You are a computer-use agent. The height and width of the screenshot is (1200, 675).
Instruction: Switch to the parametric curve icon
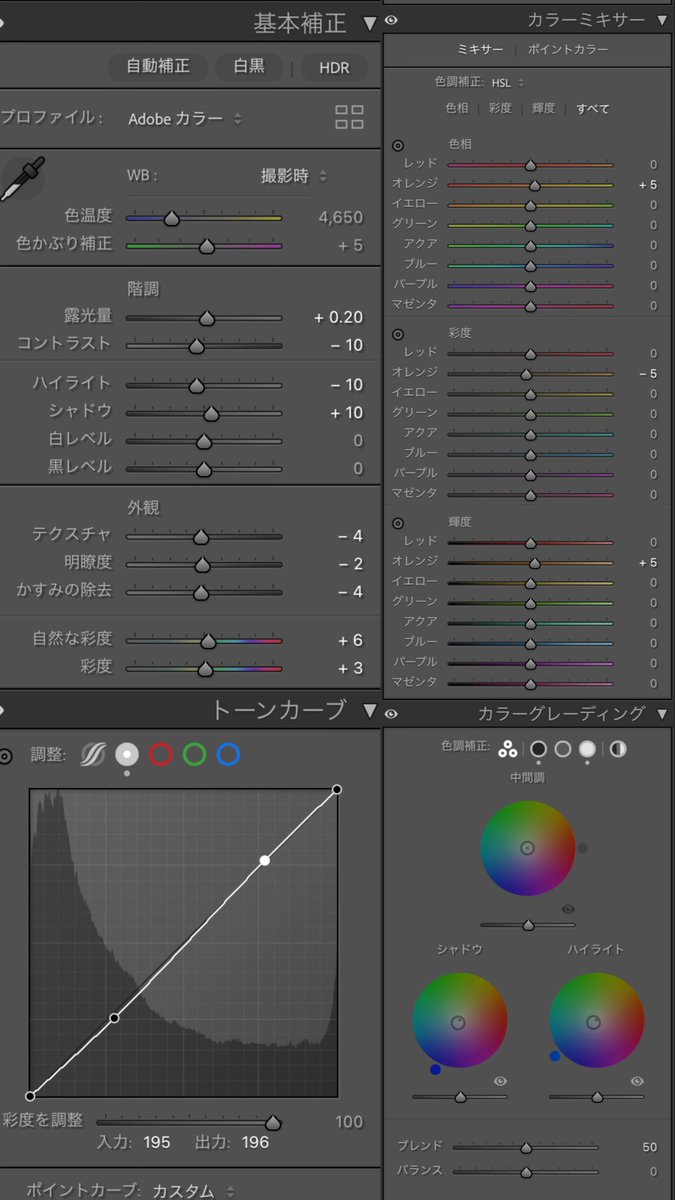(x=93, y=755)
